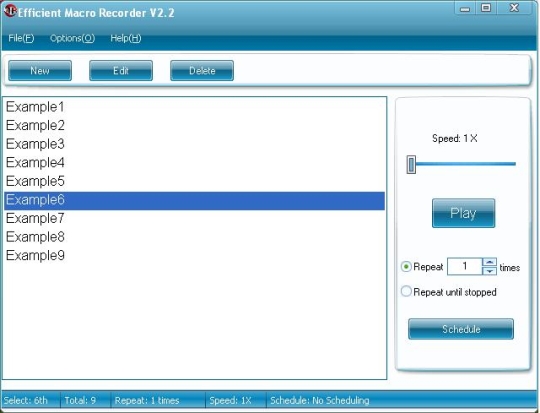Click the New button
The width and height of the screenshot is (540, 413).
tap(40, 71)
